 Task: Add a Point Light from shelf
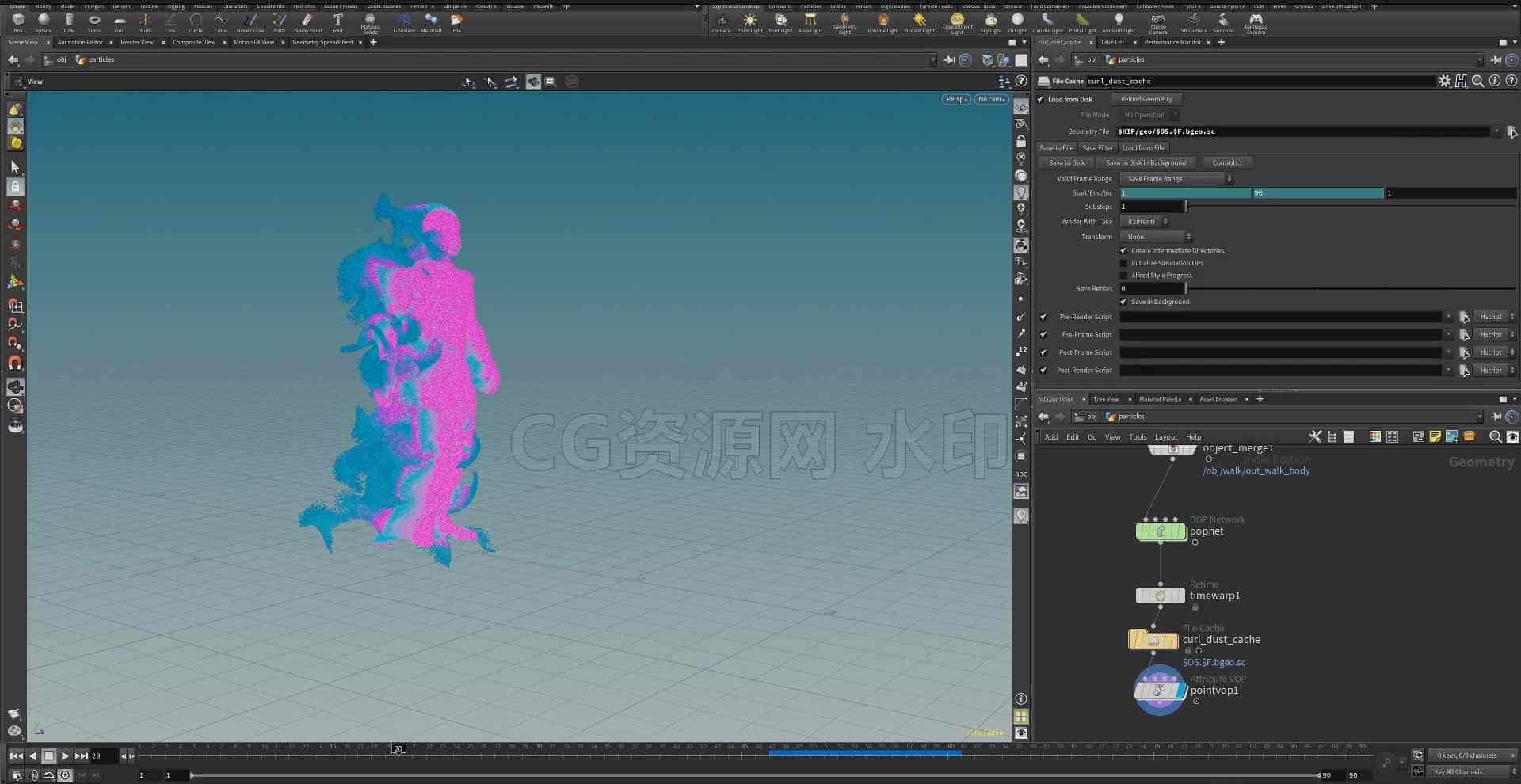pos(749,22)
